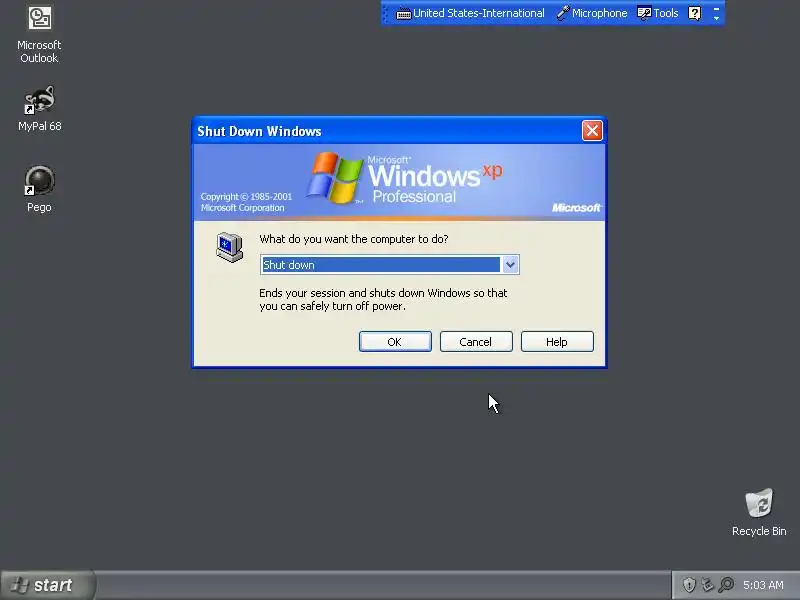Click the language bar help question icon
The height and width of the screenshot is (600, 800).
tap(694, 13)
